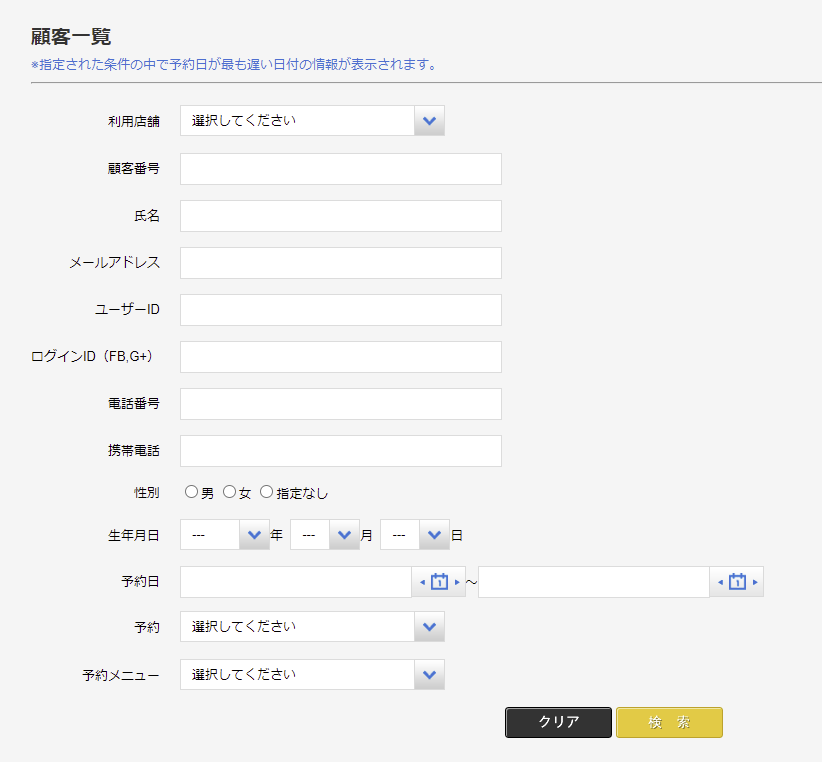Open the calendar for the 予約日 start date
822x762 pixels.
[x=438, y=582]
